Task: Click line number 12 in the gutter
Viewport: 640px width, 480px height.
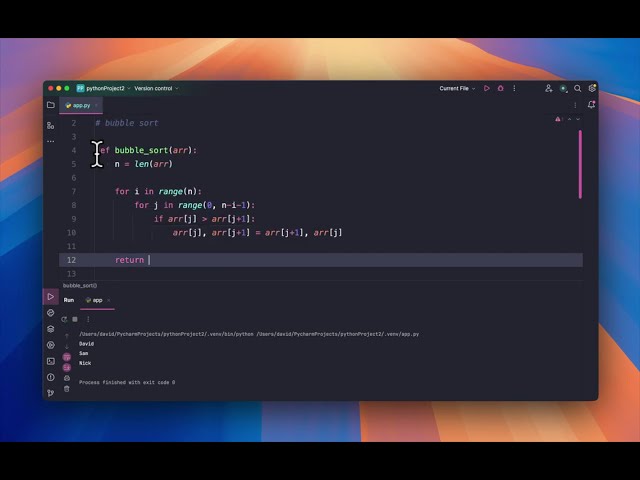Action: 71,260
